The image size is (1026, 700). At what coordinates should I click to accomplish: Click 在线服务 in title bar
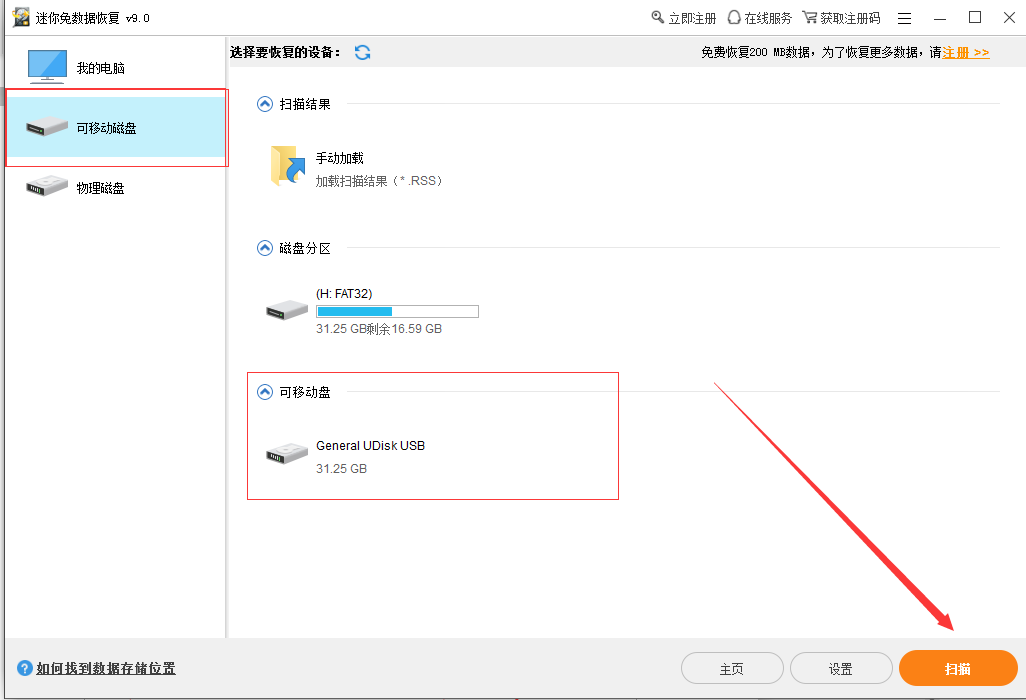[768, 18]
